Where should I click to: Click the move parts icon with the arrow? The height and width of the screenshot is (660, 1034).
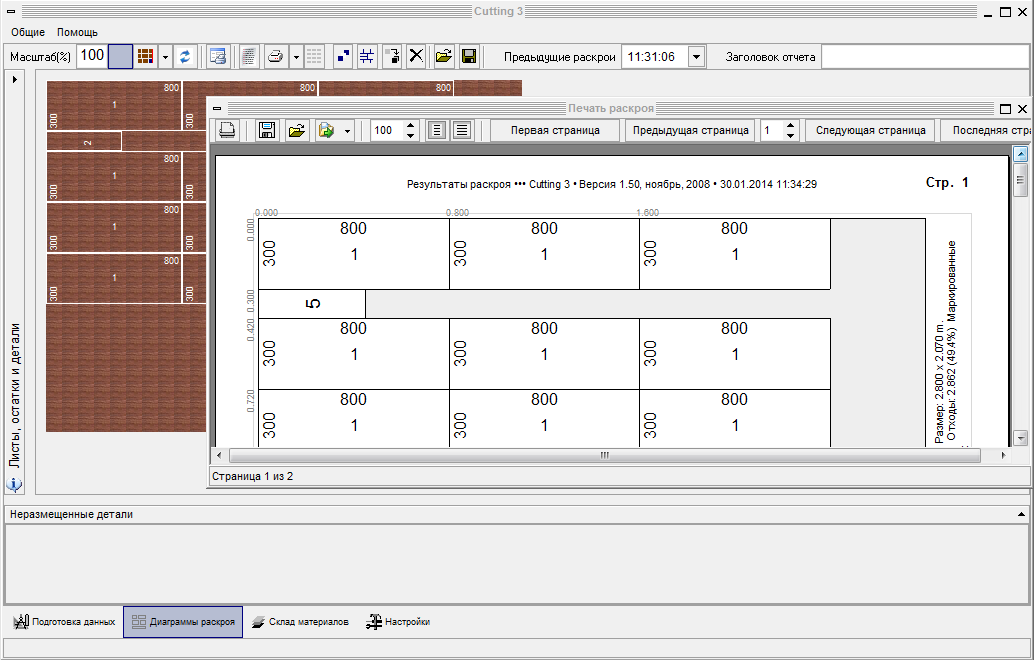click(x=392, y=57)
